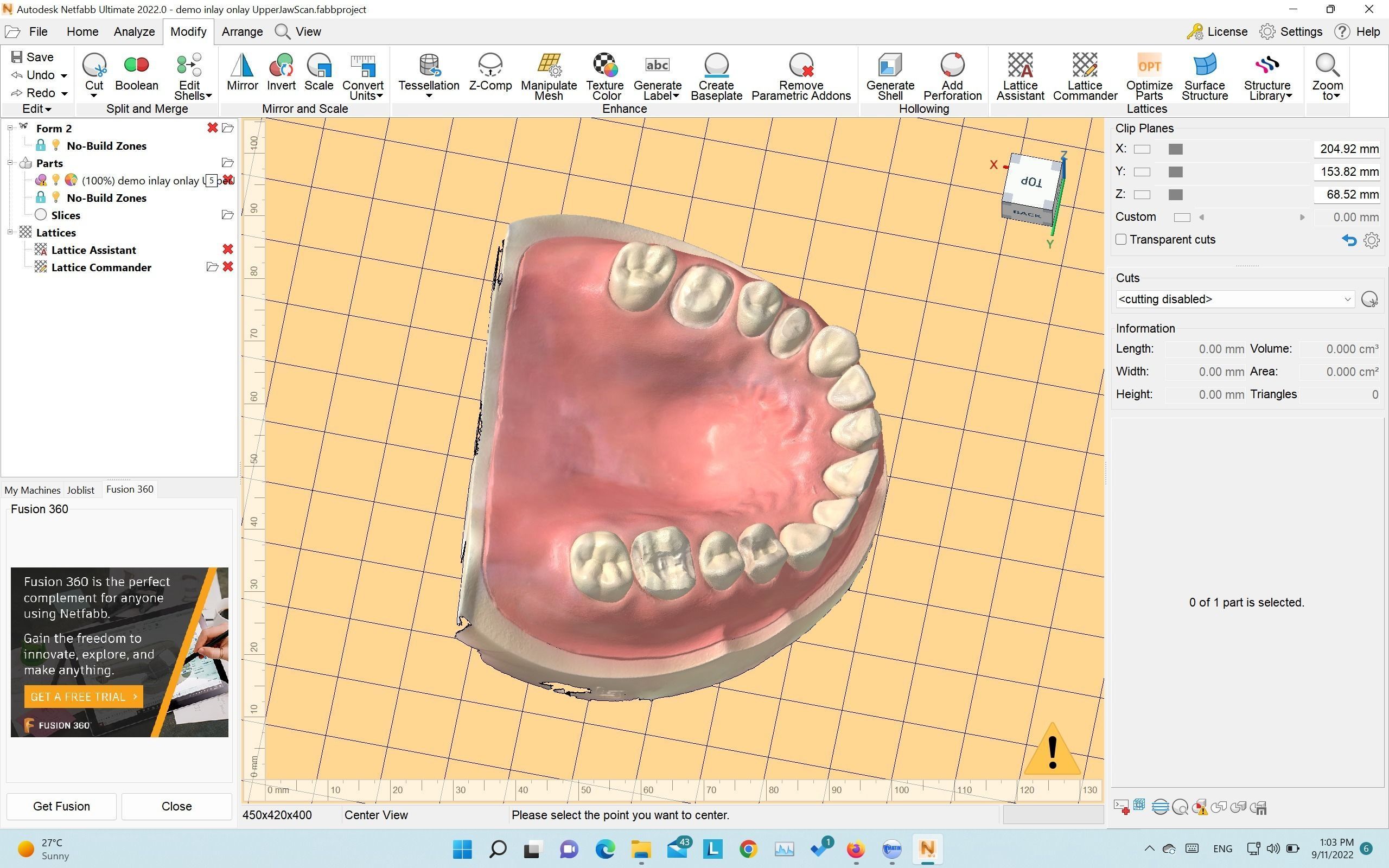Toggle the X clip plane white box
This screenshot has height=868, width=1389.
pos(1142,149)
